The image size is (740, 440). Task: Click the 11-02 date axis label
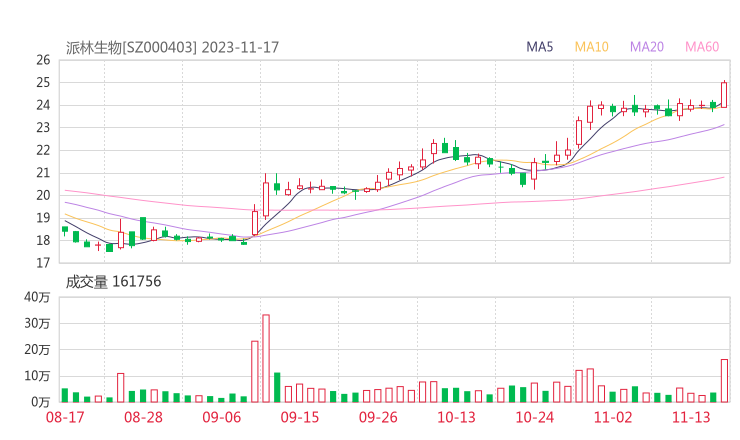click(613, 417)
